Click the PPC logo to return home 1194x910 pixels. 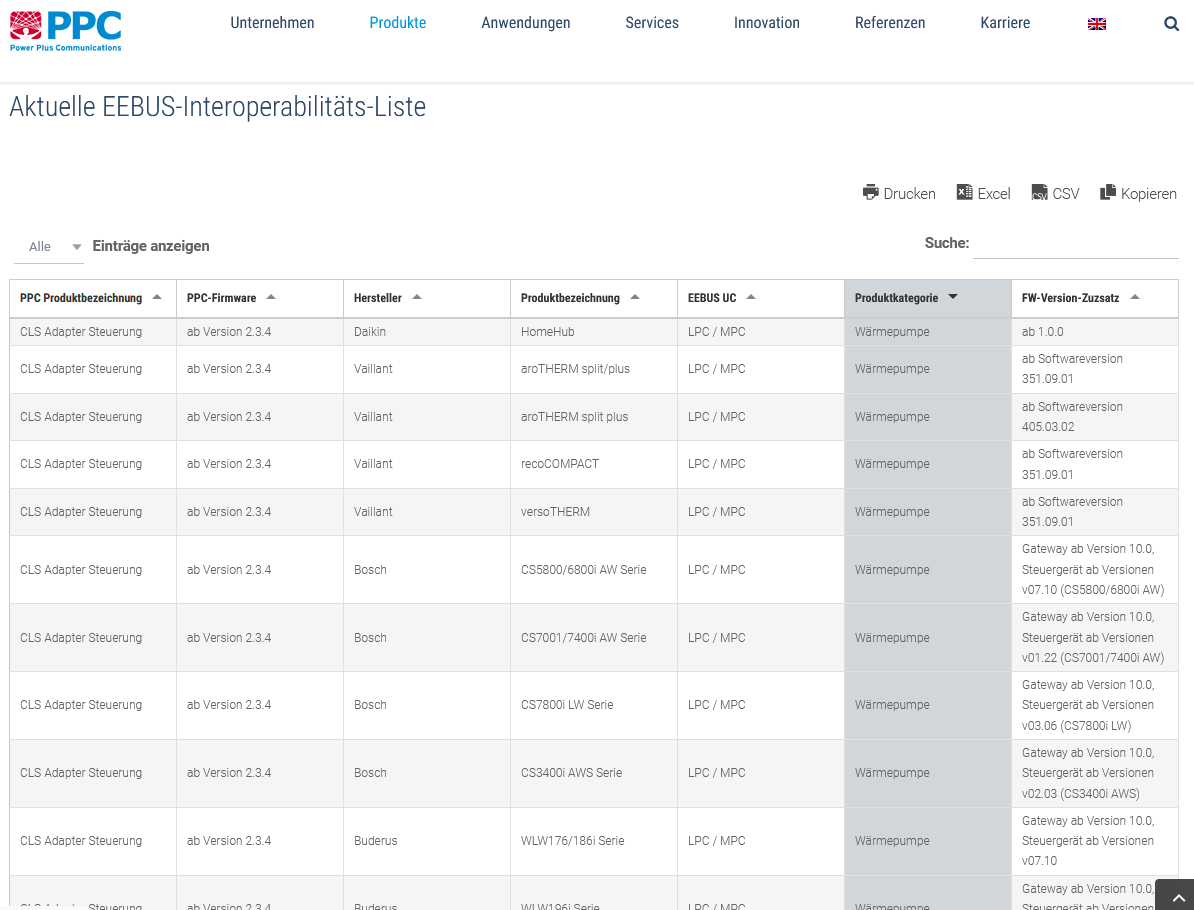(64, 30)
